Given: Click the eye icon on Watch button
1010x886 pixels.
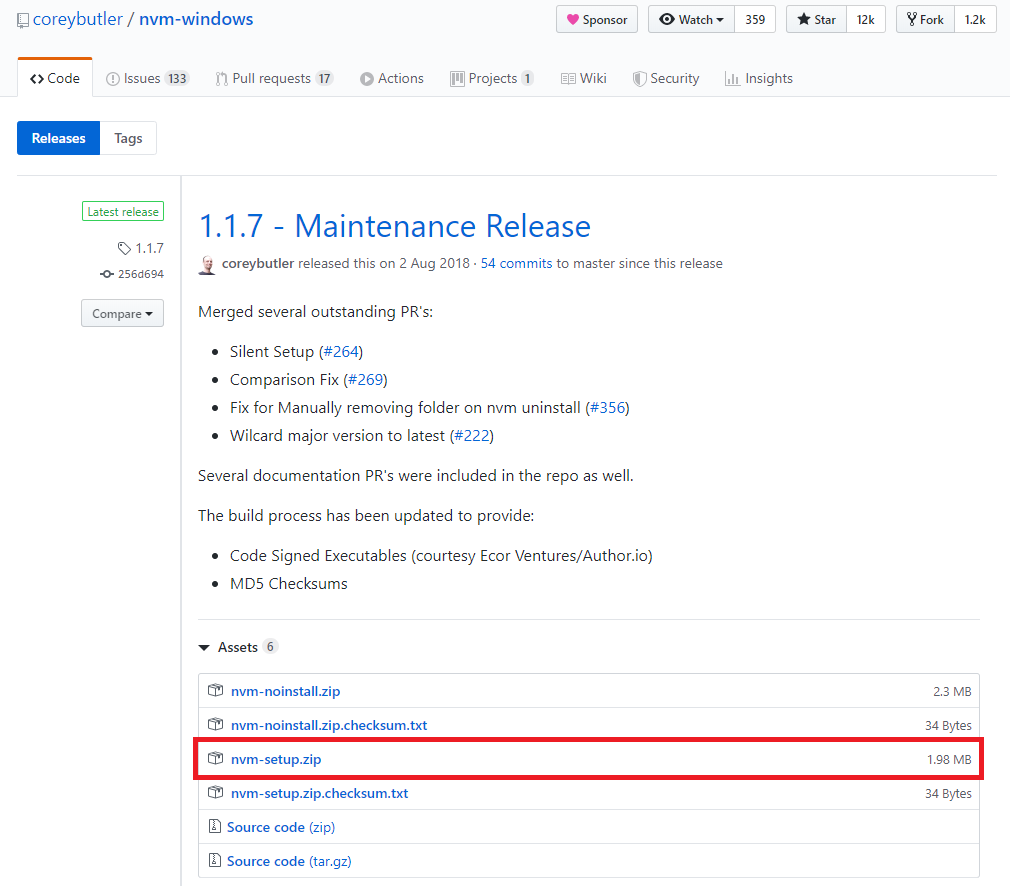Looking at the screenshot, I should (667, 19).
